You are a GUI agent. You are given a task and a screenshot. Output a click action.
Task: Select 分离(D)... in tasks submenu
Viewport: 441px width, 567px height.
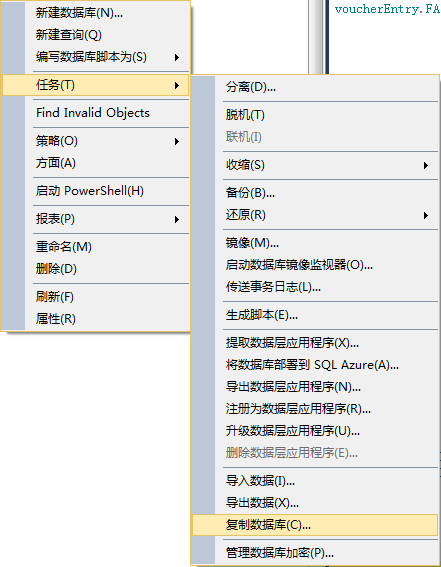coord(315,87)
